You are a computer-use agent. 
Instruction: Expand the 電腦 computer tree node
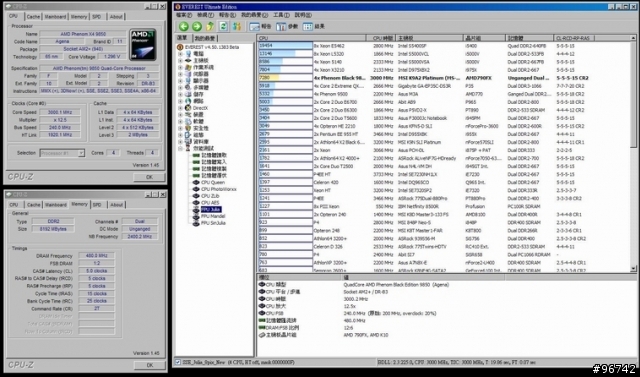tap(180, 54)
